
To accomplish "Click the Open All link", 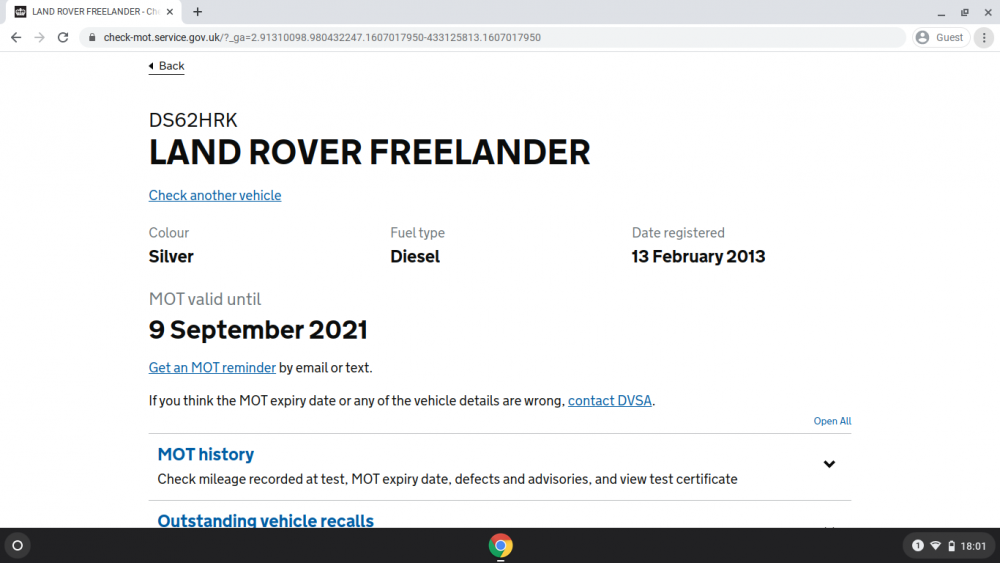I will click(x=832, y=421).
